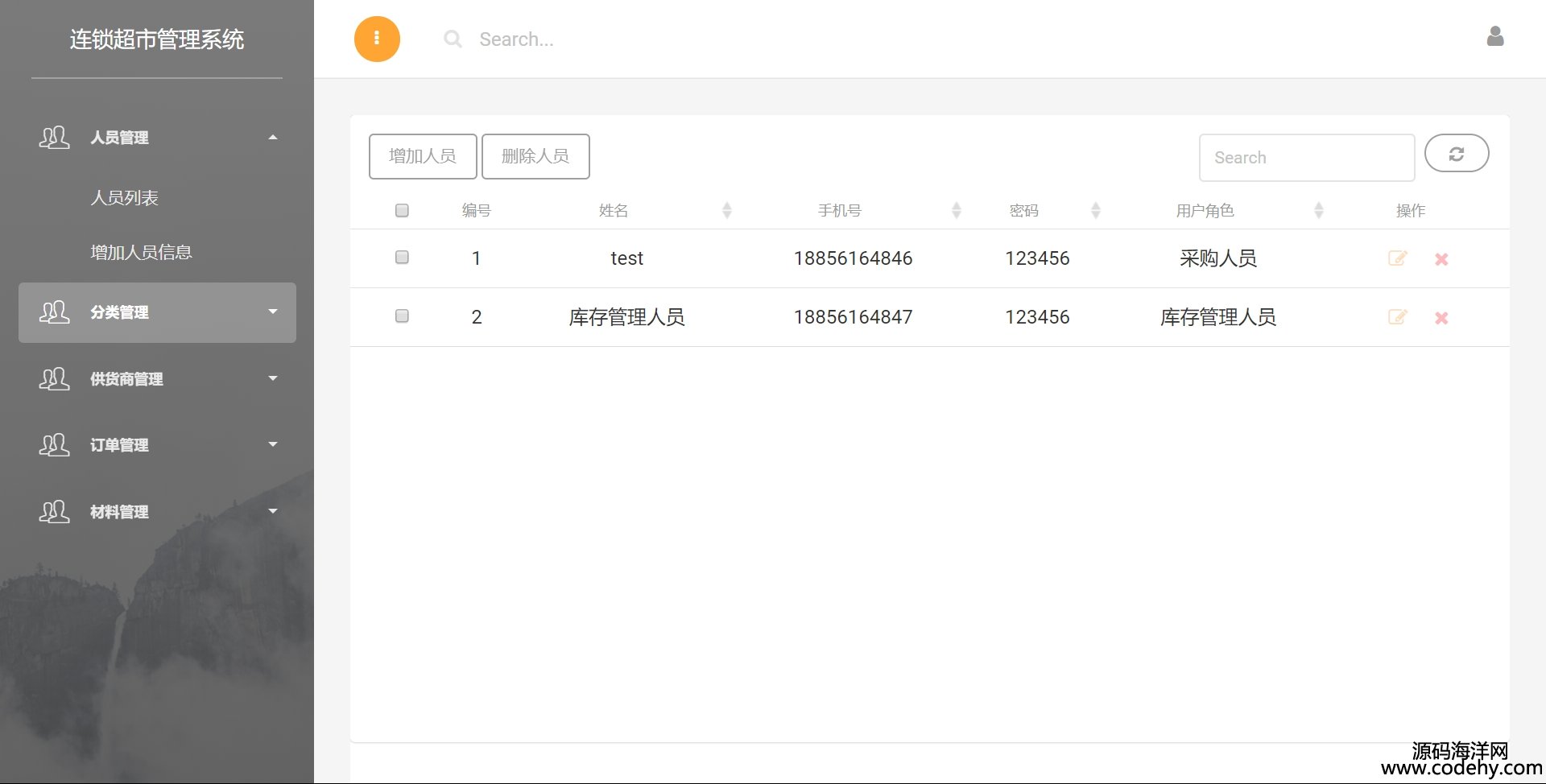Click the 增加人员 button
The image size is (1546, 784).
pyautogui.click(x=423, y=156)
